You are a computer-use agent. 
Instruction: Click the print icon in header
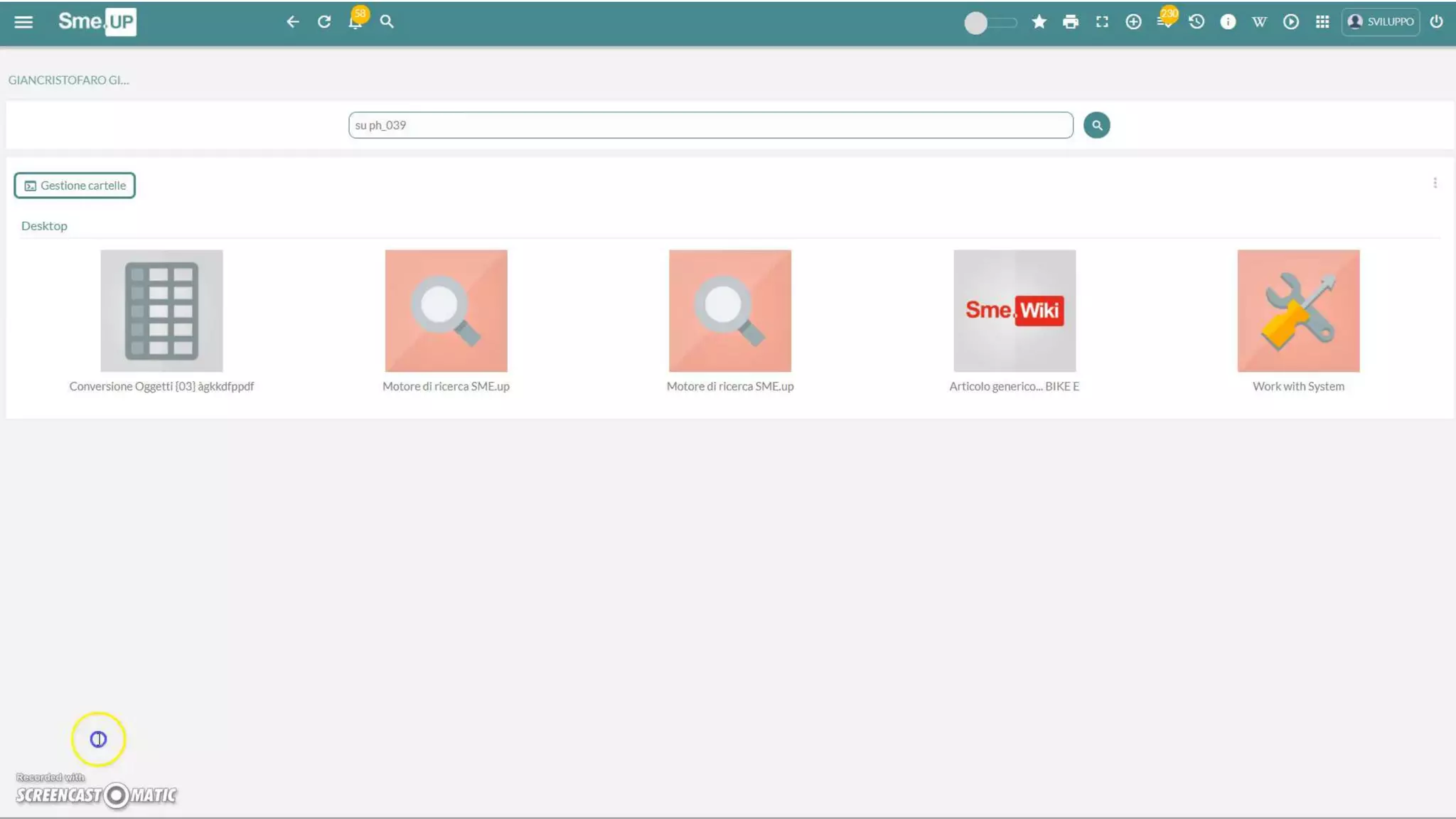(x=1070, y=22)
